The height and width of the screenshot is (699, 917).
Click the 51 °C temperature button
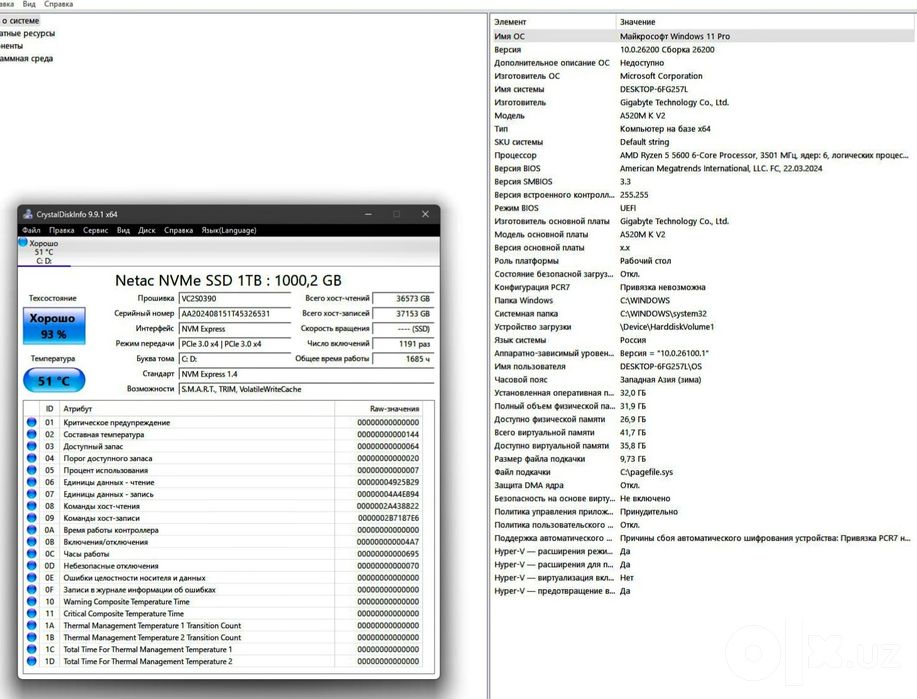(x=54, y=381)
